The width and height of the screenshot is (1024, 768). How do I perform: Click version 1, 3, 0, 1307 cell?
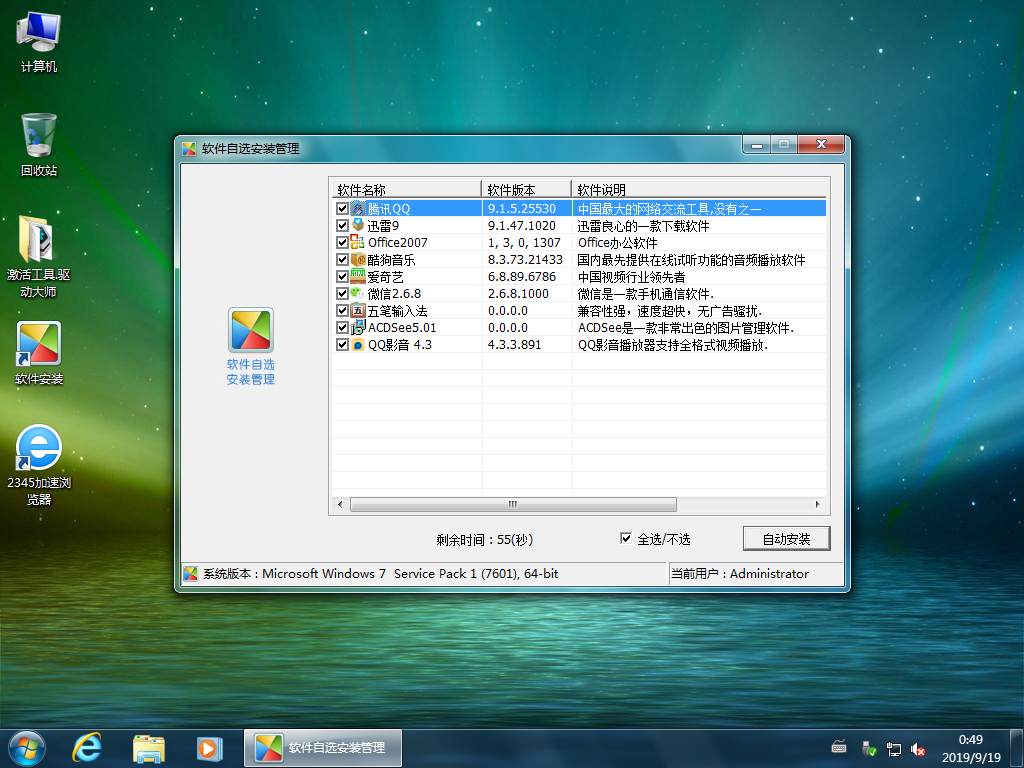524,242
